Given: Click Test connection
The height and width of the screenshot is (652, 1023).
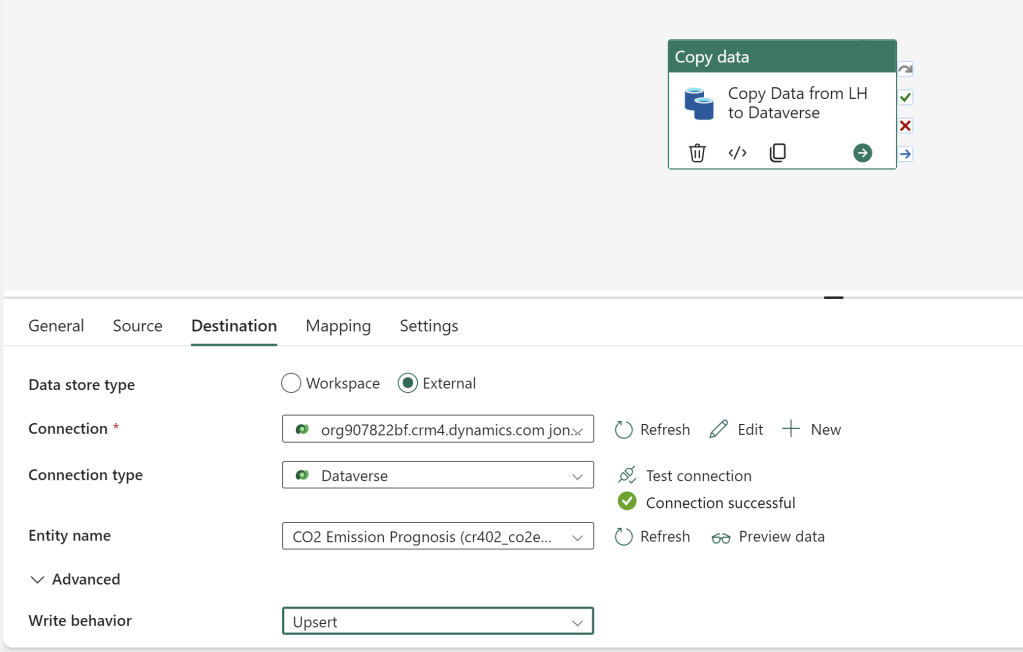Looking at the screenshot, I should (x=685, y=476).
